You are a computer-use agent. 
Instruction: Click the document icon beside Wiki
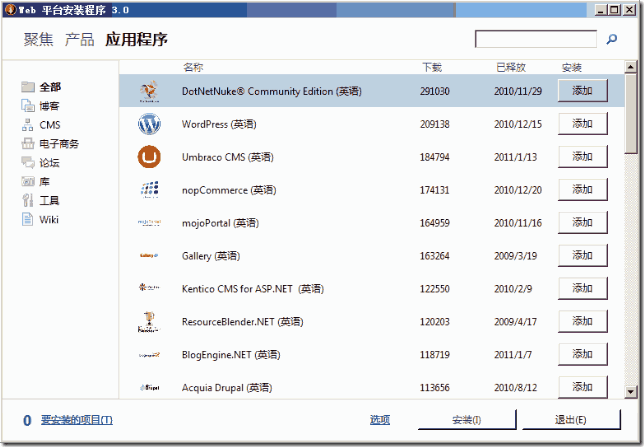[27, 219]
